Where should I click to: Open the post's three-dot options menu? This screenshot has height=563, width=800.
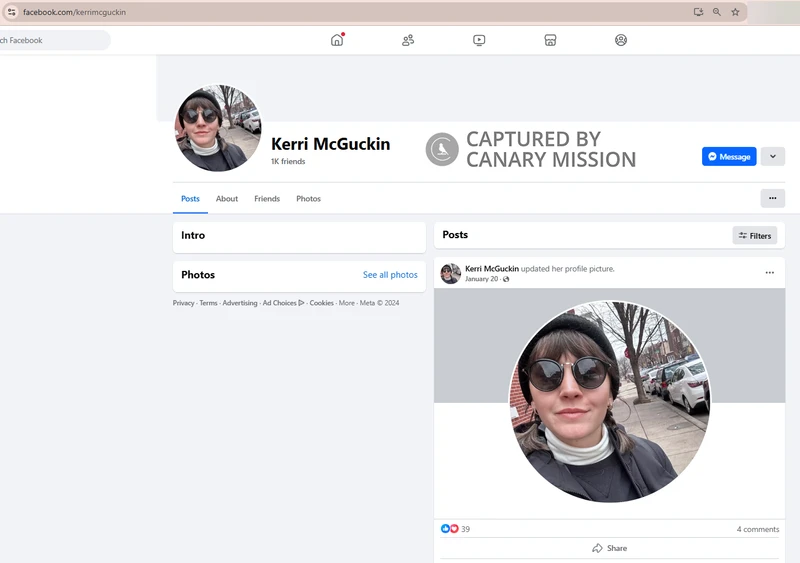[769, 273]
